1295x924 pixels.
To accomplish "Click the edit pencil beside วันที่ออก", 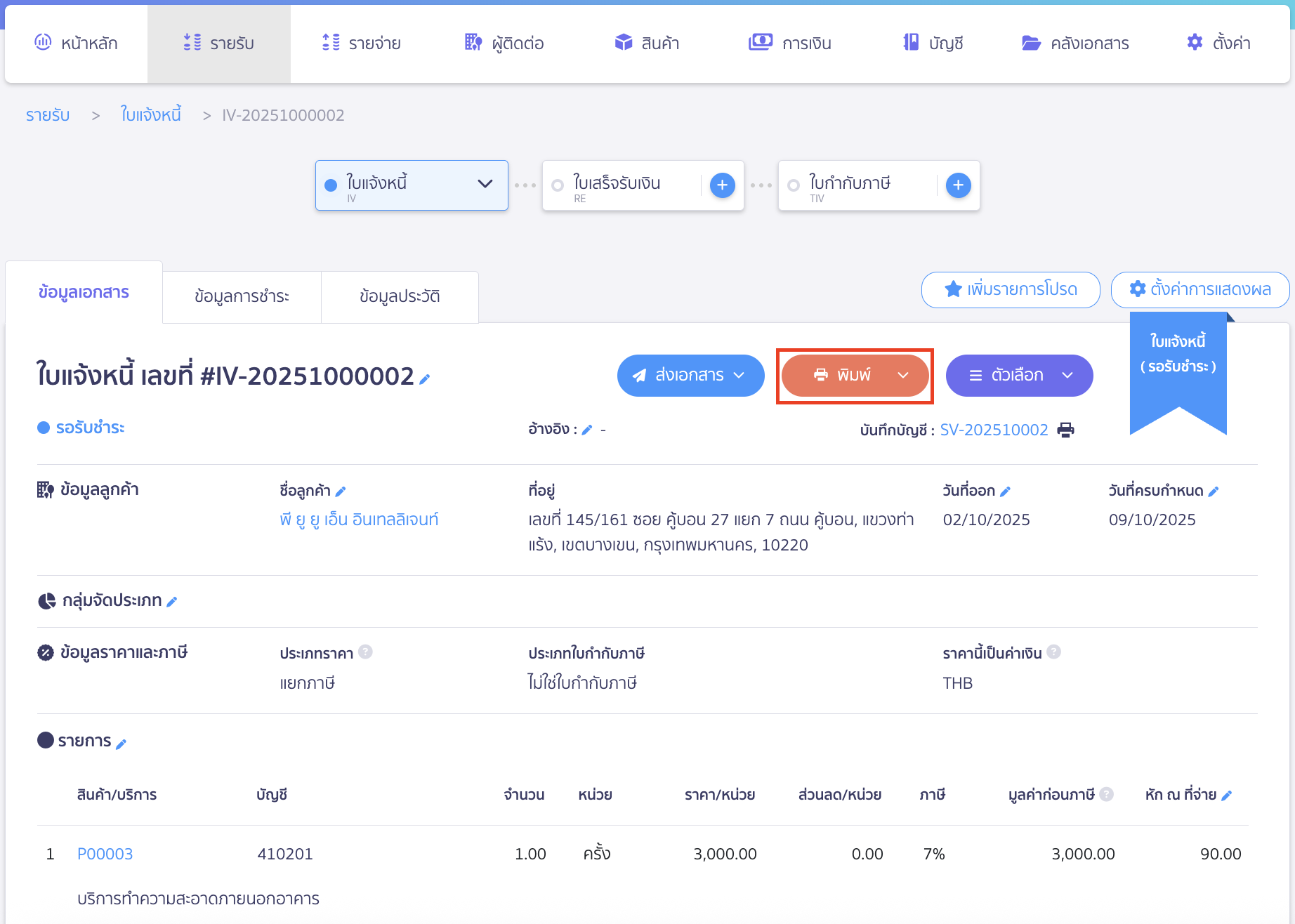I will (x=1005, y=491).
